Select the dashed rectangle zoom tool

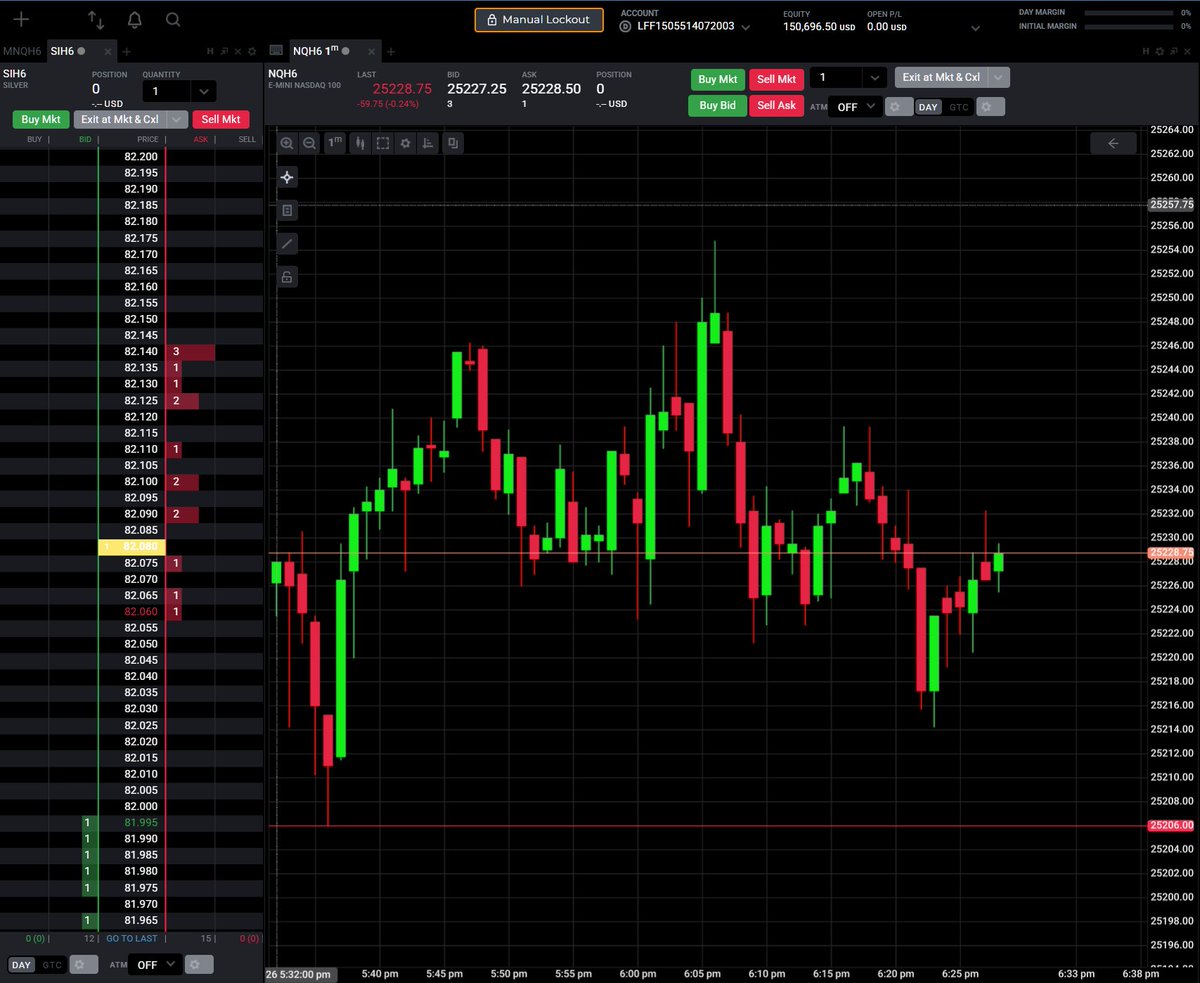click(x=382, y=144)
